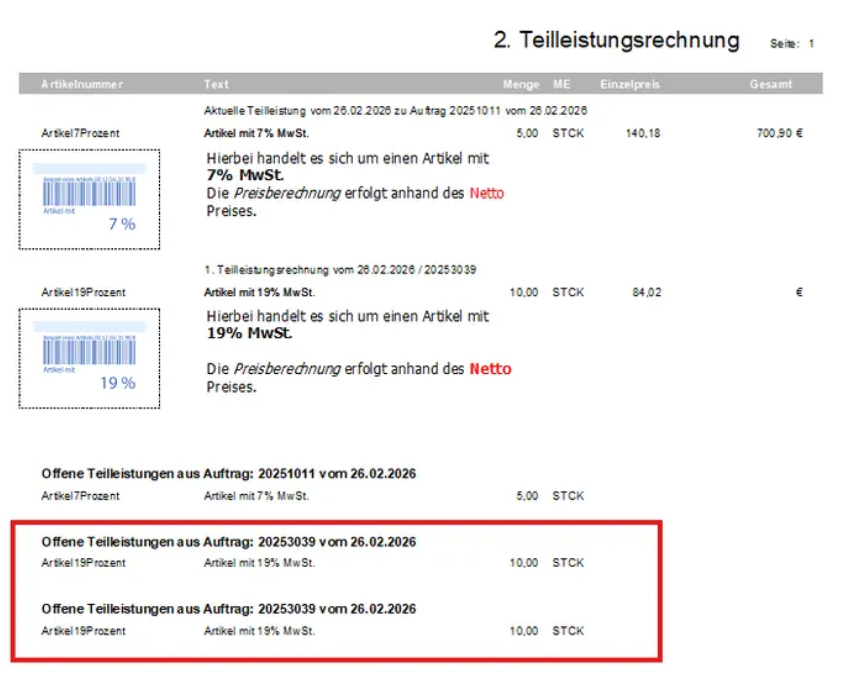Select the Offene Teilleistungen heading for Auftrag 20251011
The height and width of the screenshot is (676, 843).
(228, 473)
